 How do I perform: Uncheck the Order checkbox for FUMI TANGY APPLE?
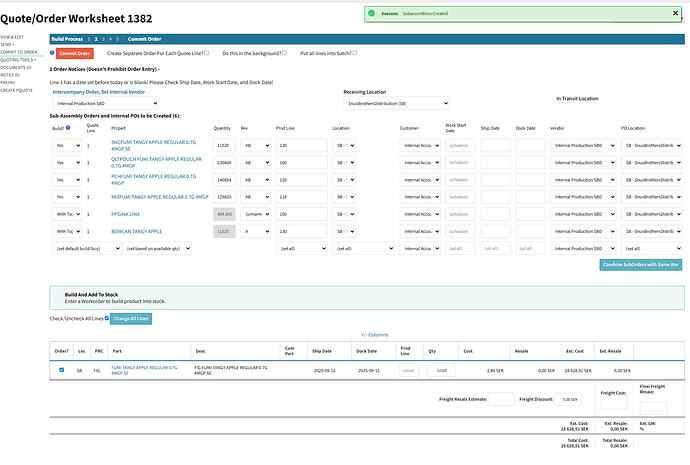[x=61, y=369]
